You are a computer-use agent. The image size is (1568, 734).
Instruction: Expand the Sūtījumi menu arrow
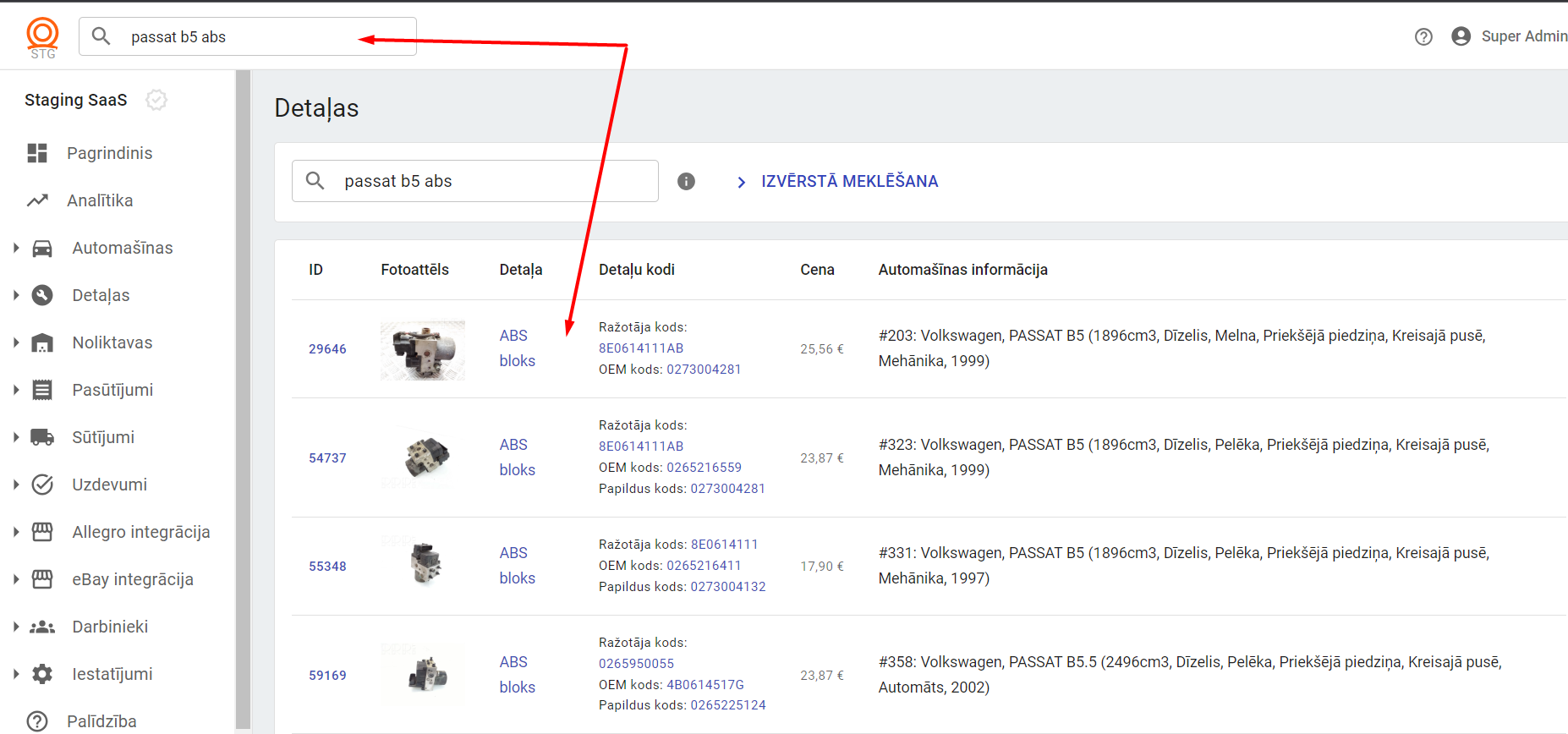point(15,437)
